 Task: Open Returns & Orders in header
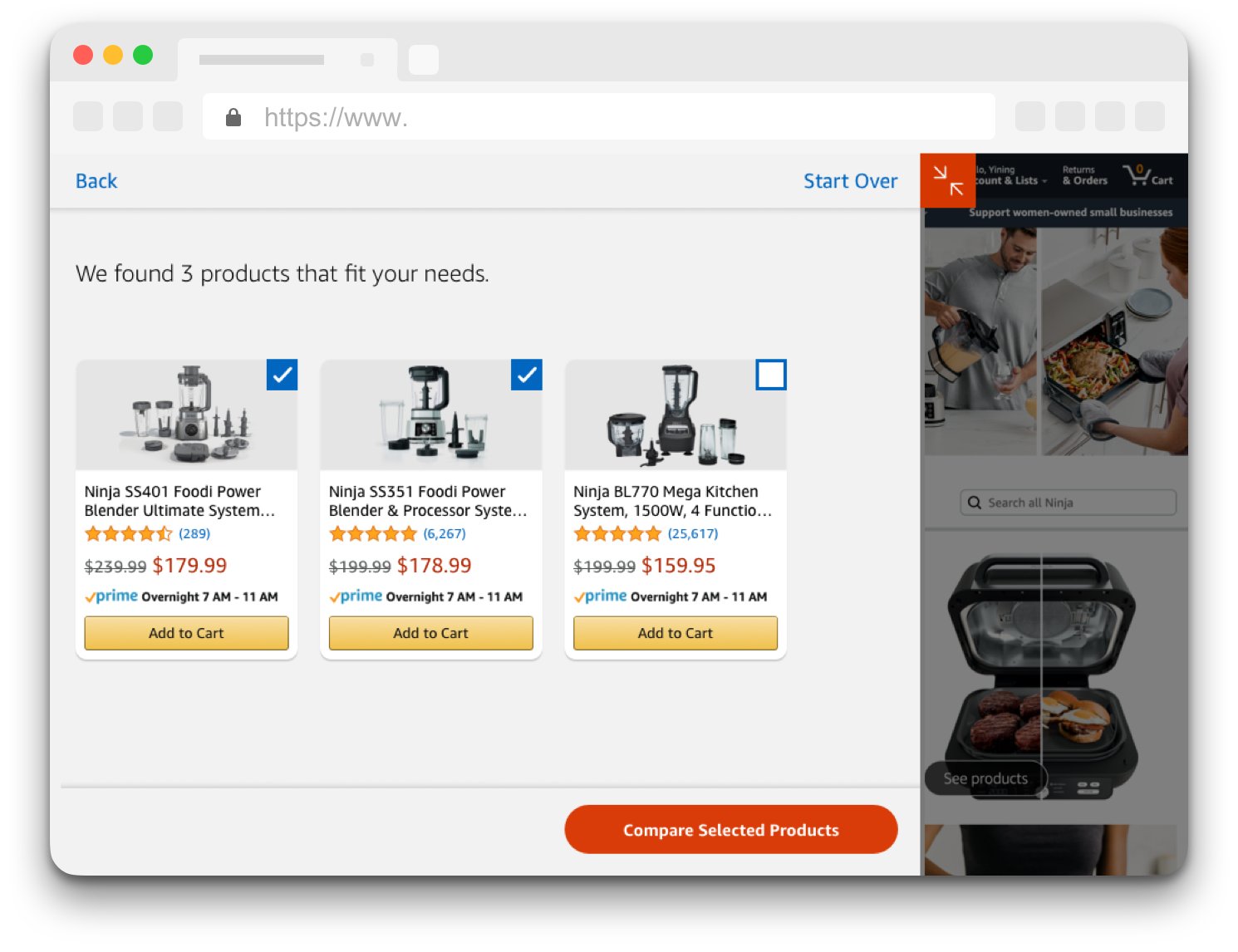(1084, 175)
